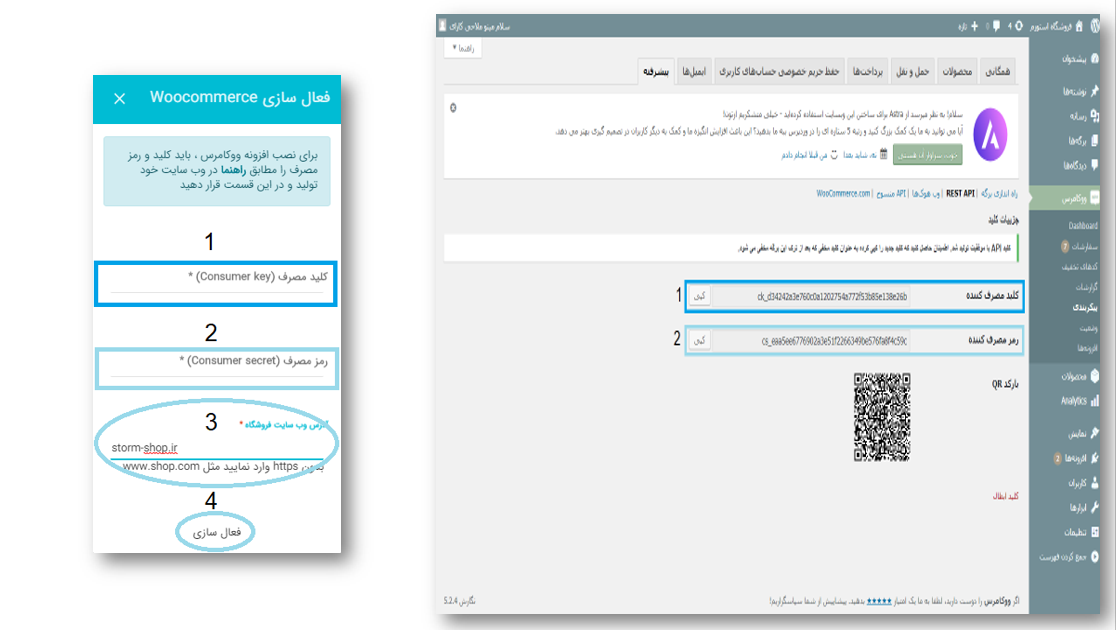Open تنظیمات settings in sidebar
This screenshot has width=1116, height=630.
[x=1080, y=532]
